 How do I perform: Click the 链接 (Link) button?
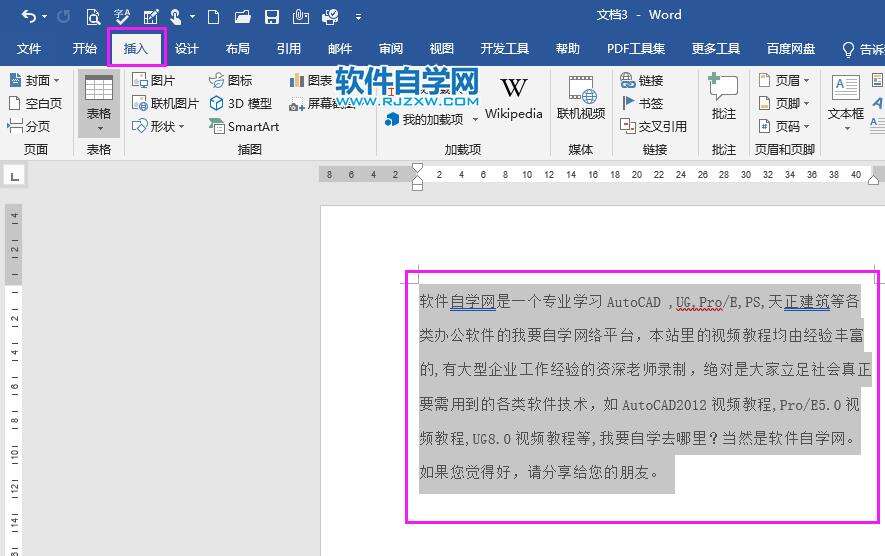(642, 80)
